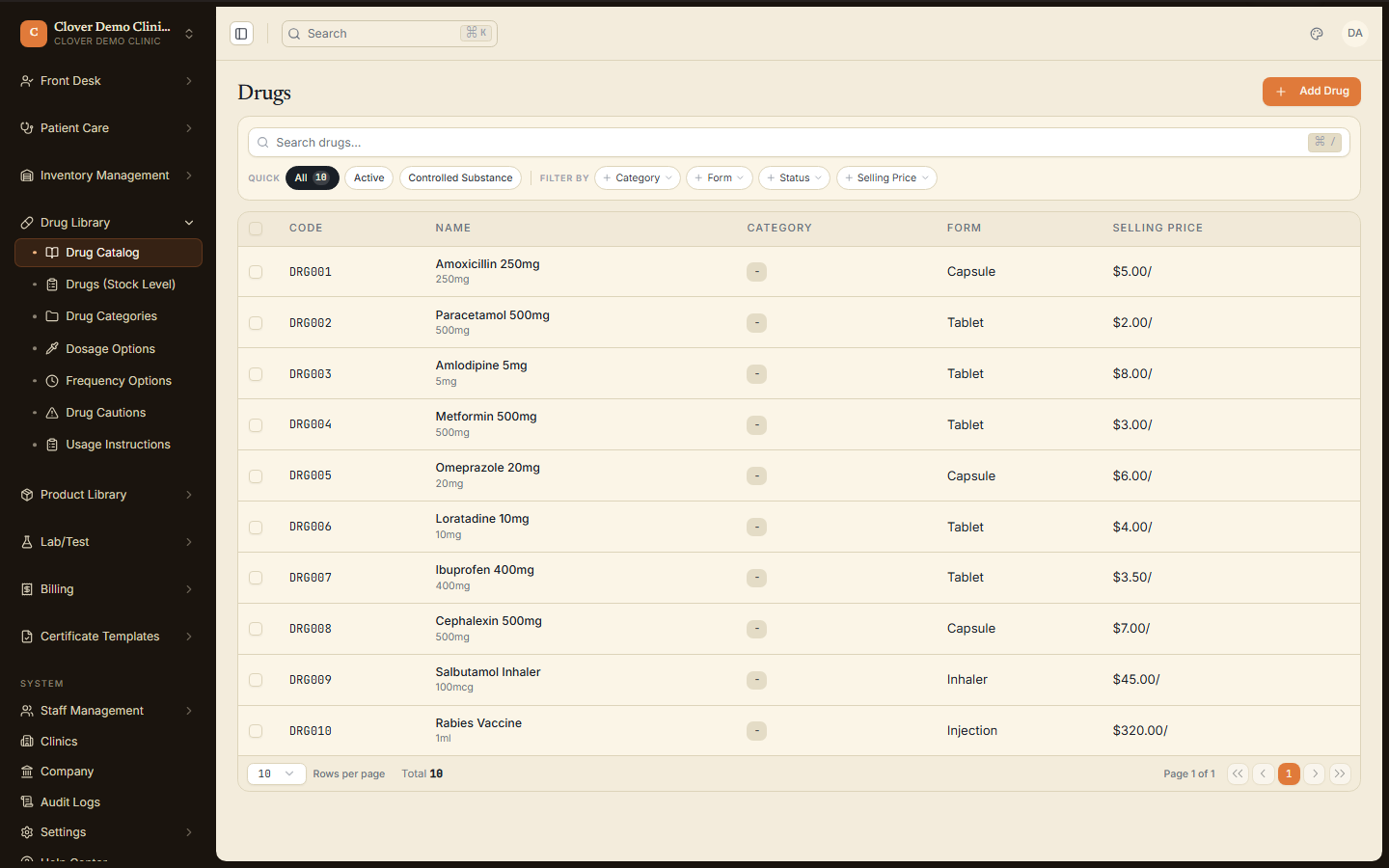Go to the last page
This screenshot has width=1389, height=868.
pyautogui.click(x=1340, y=773)
